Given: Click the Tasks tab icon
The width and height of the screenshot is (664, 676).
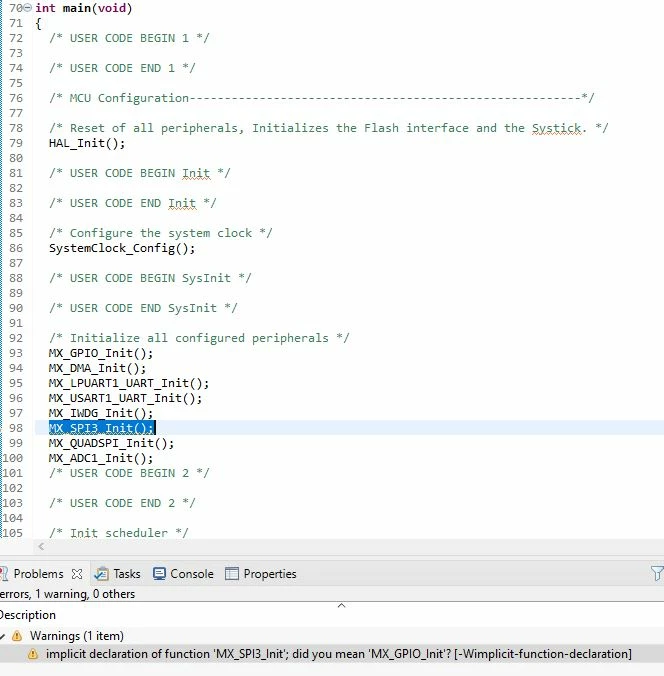Looking at the screenshot, I should [102, 574].
